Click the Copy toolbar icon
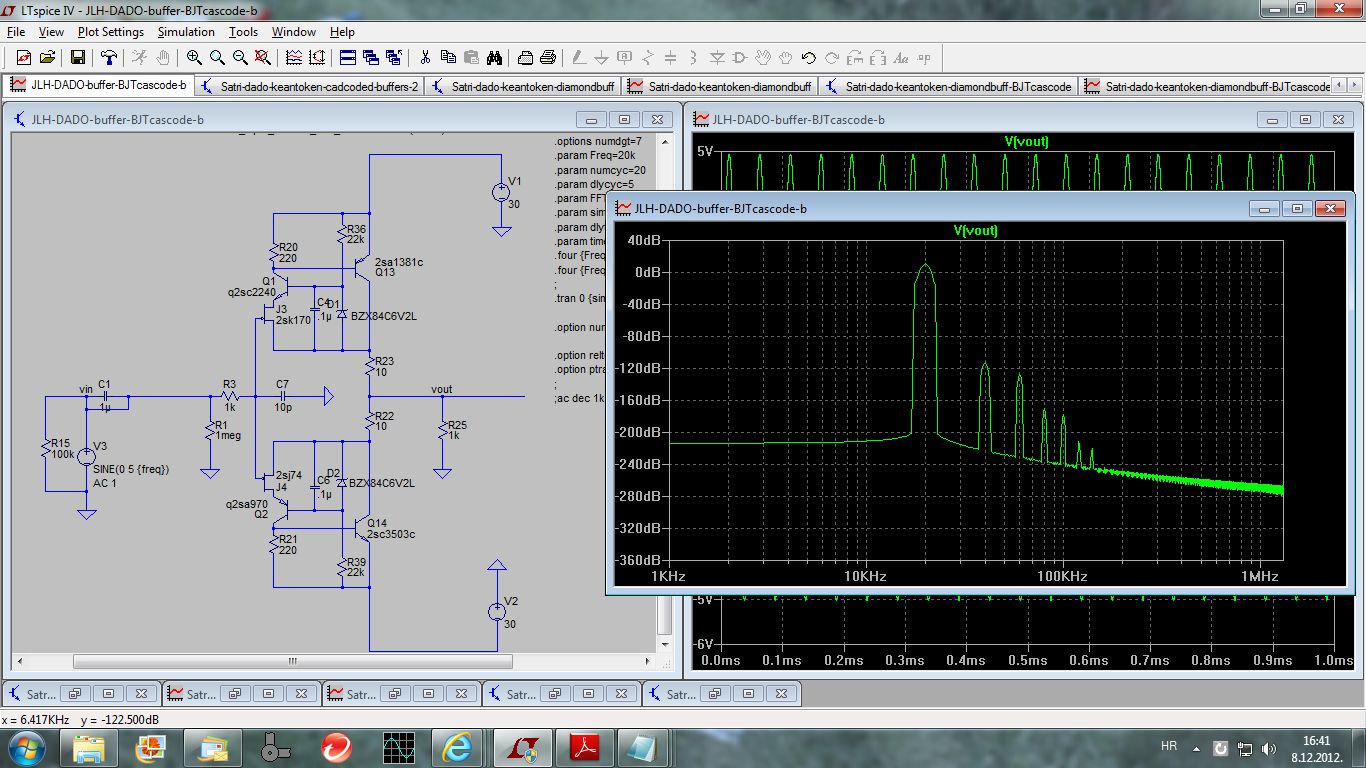Image resolution: width=1366 pixels, height=768 pixels. [448, 58]
